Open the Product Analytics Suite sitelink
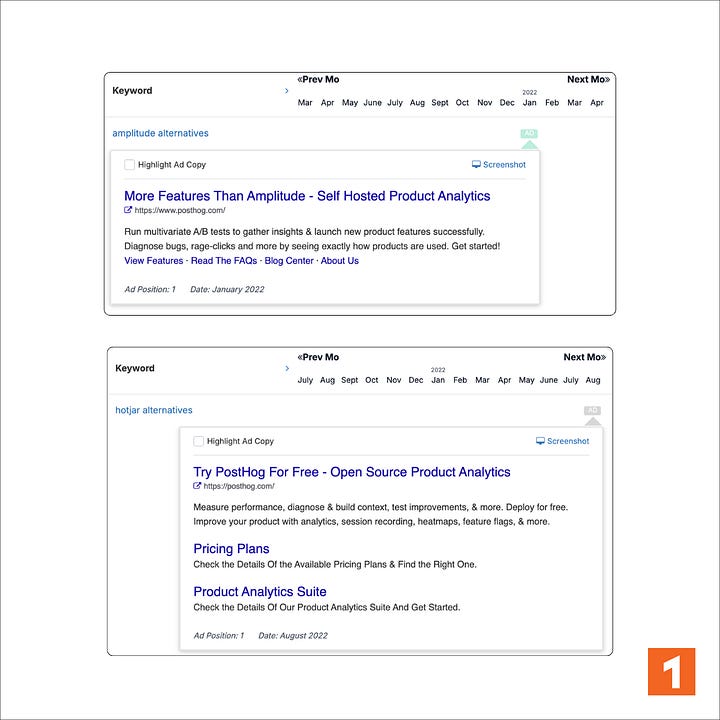This screenshot has width=720, height=720. click(260, 591)
